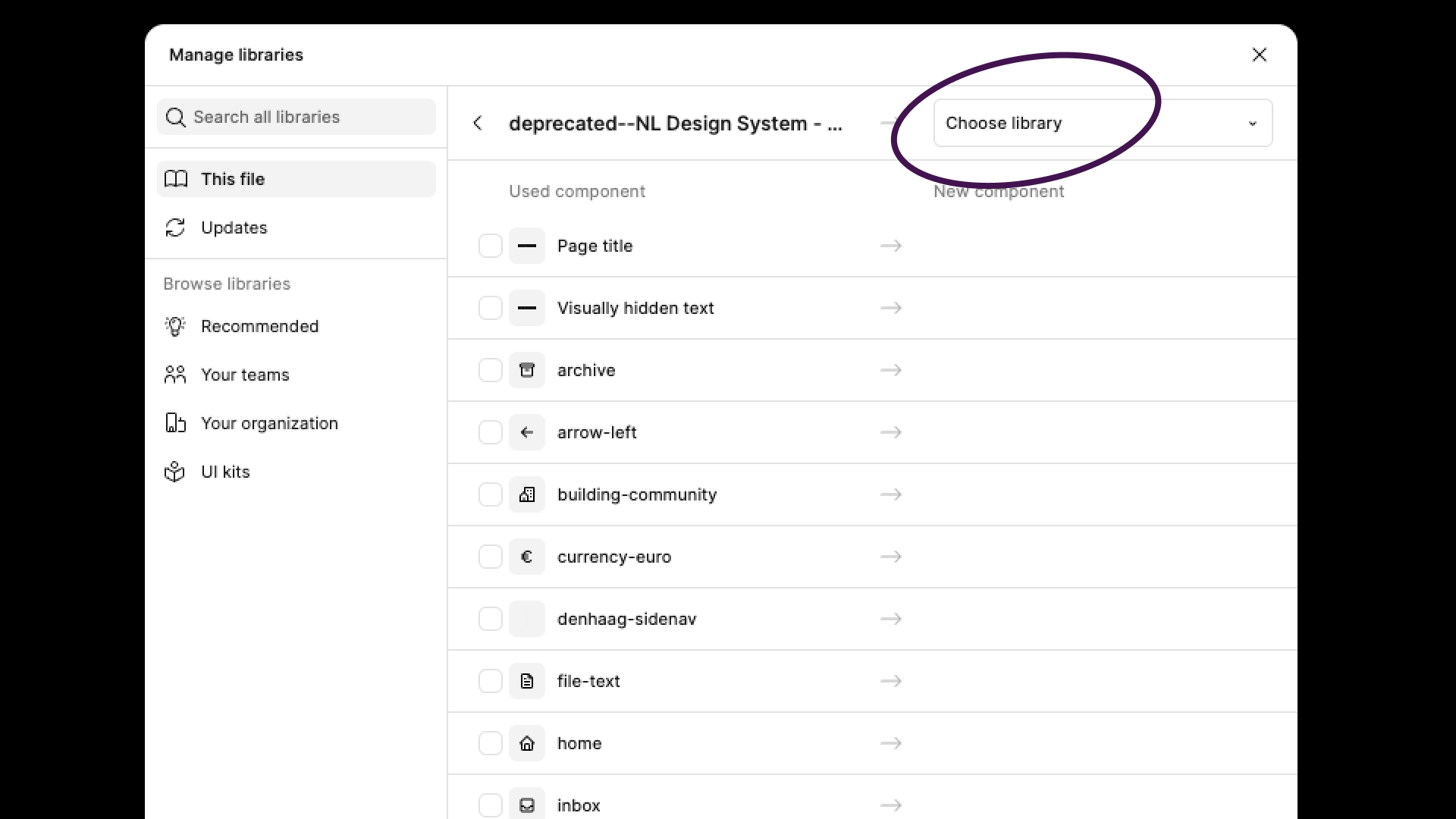Browse UI kits libraries
This screenshot has height=819, width=1456.
tap(224, 472)
